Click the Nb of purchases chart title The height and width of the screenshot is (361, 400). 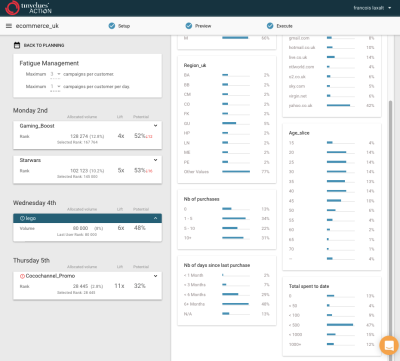[x=201, y=199]
